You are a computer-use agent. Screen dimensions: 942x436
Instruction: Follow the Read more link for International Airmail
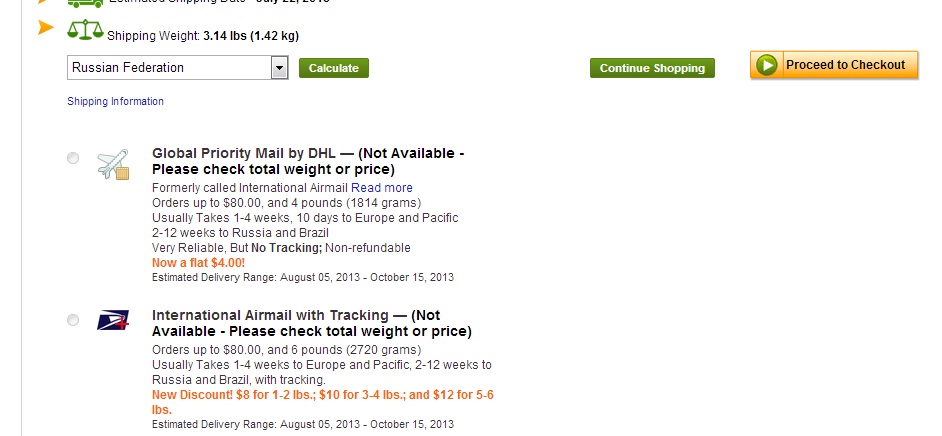pyautogui.click(x=381, y=188)
